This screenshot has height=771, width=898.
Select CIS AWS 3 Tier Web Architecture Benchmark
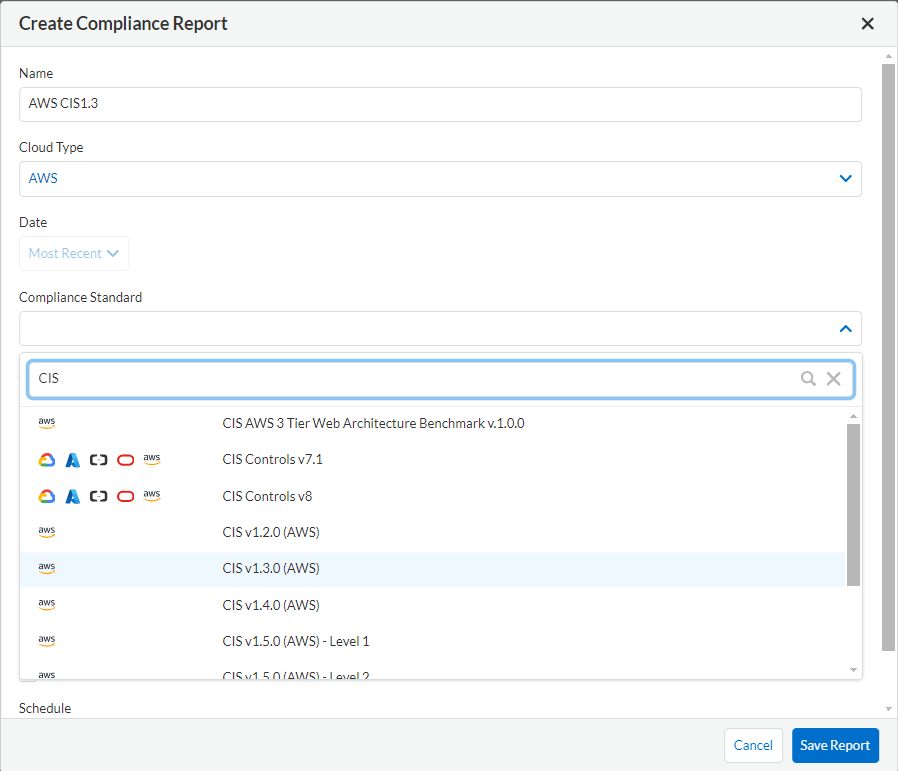coord(432,423)
